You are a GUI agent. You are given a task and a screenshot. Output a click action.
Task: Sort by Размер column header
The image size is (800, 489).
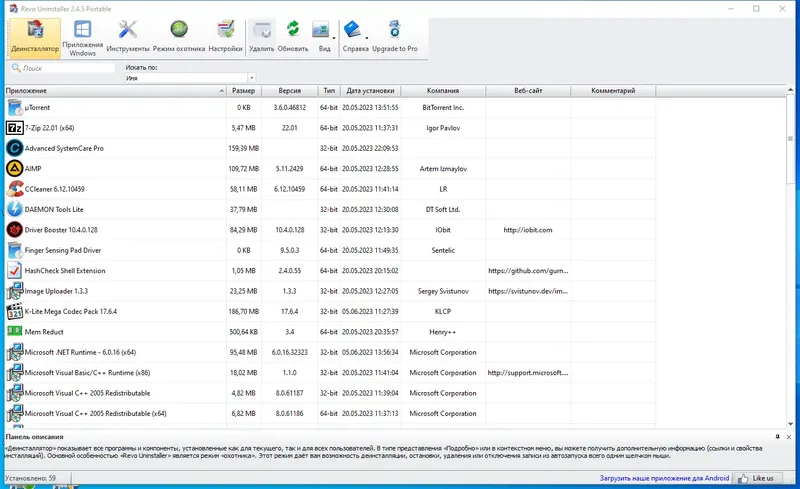tap(243, 91)
